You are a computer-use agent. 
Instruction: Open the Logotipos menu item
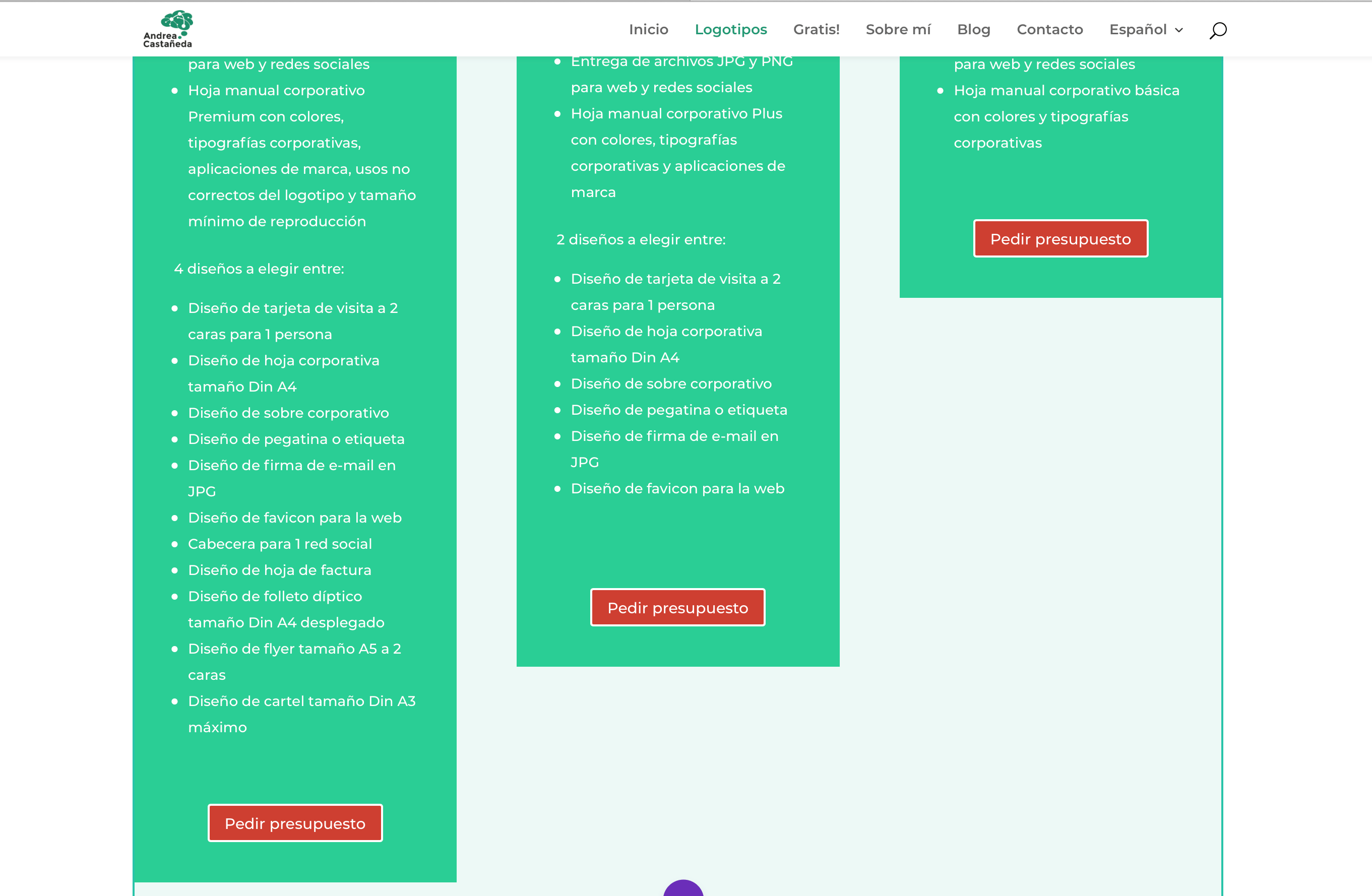730,29
